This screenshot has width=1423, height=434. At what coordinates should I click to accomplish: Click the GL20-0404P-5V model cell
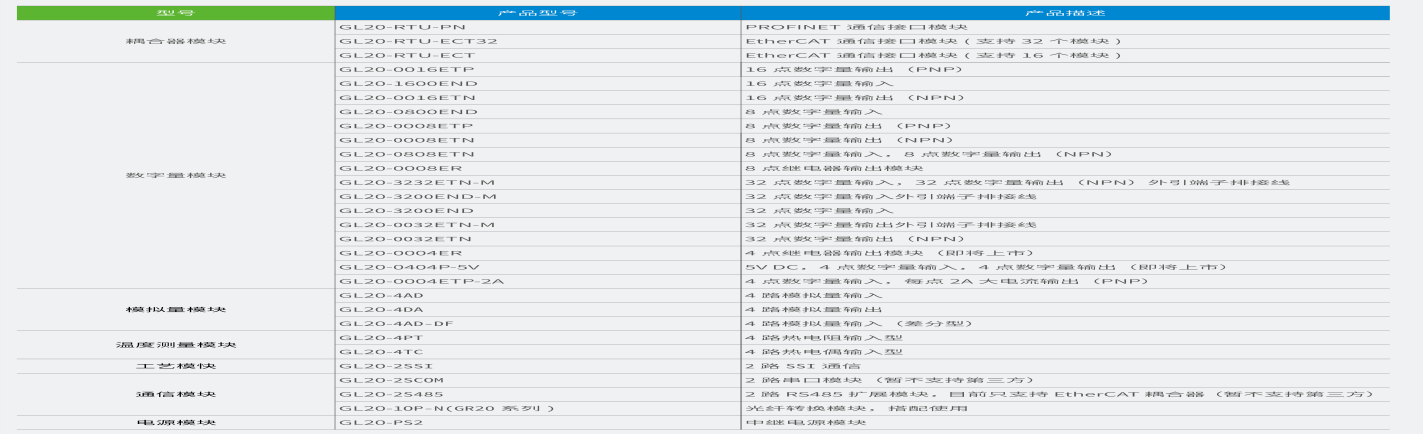tap(537, 267)
